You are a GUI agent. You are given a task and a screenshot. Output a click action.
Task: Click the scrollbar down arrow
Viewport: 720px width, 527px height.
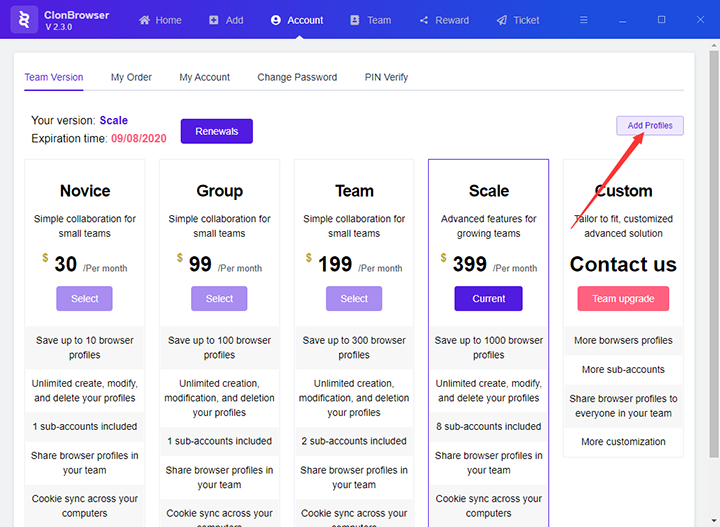point(714,522)
